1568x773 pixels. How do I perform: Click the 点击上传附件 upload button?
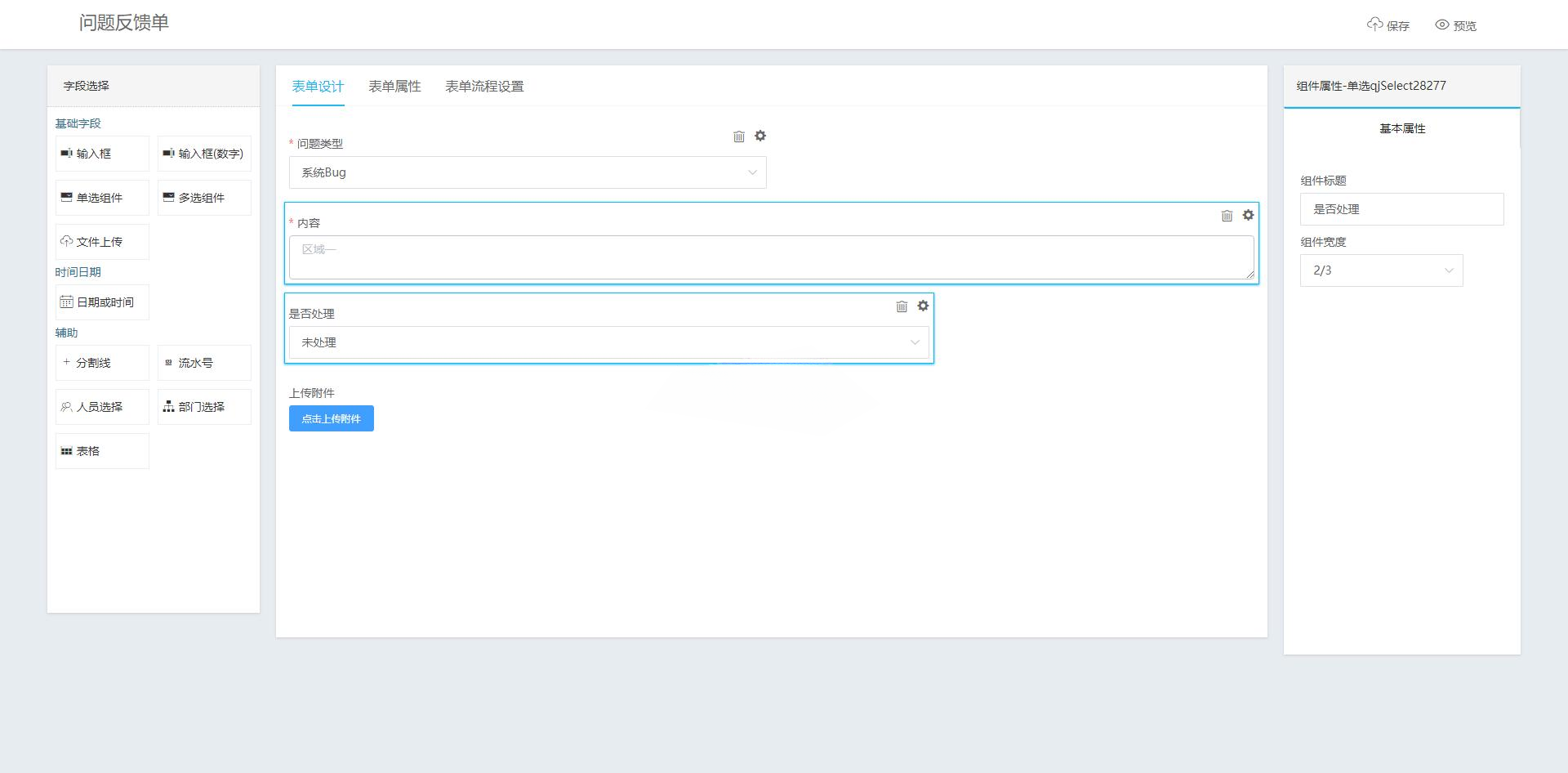(331, 418)
